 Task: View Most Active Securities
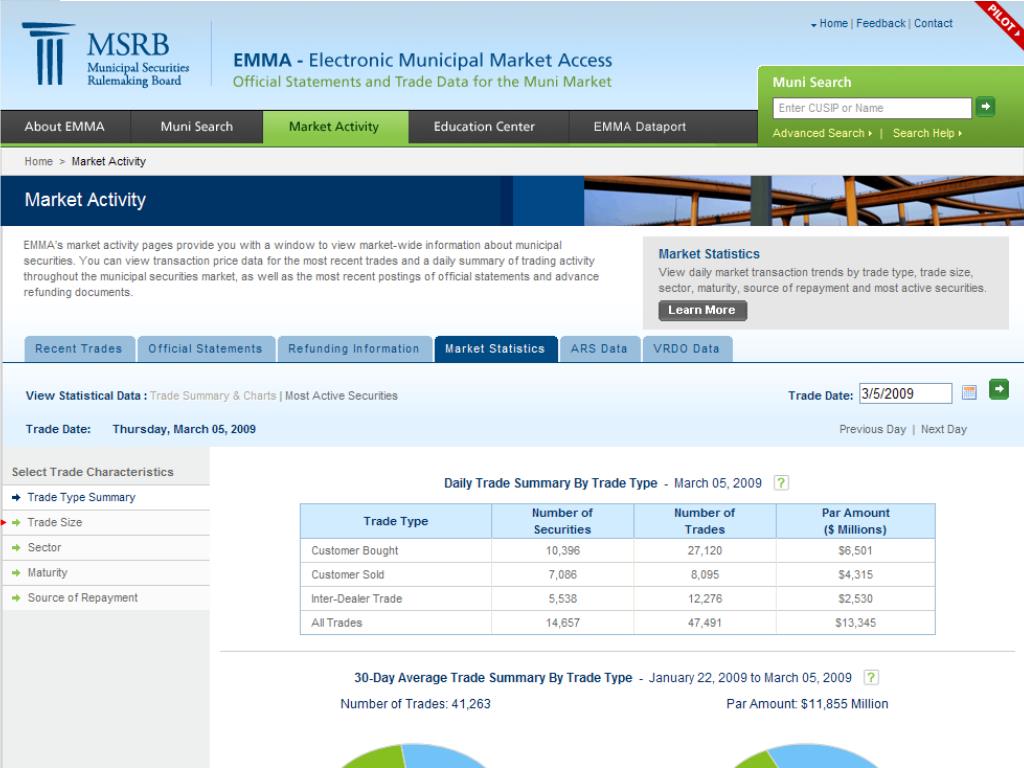pos(342,396)
